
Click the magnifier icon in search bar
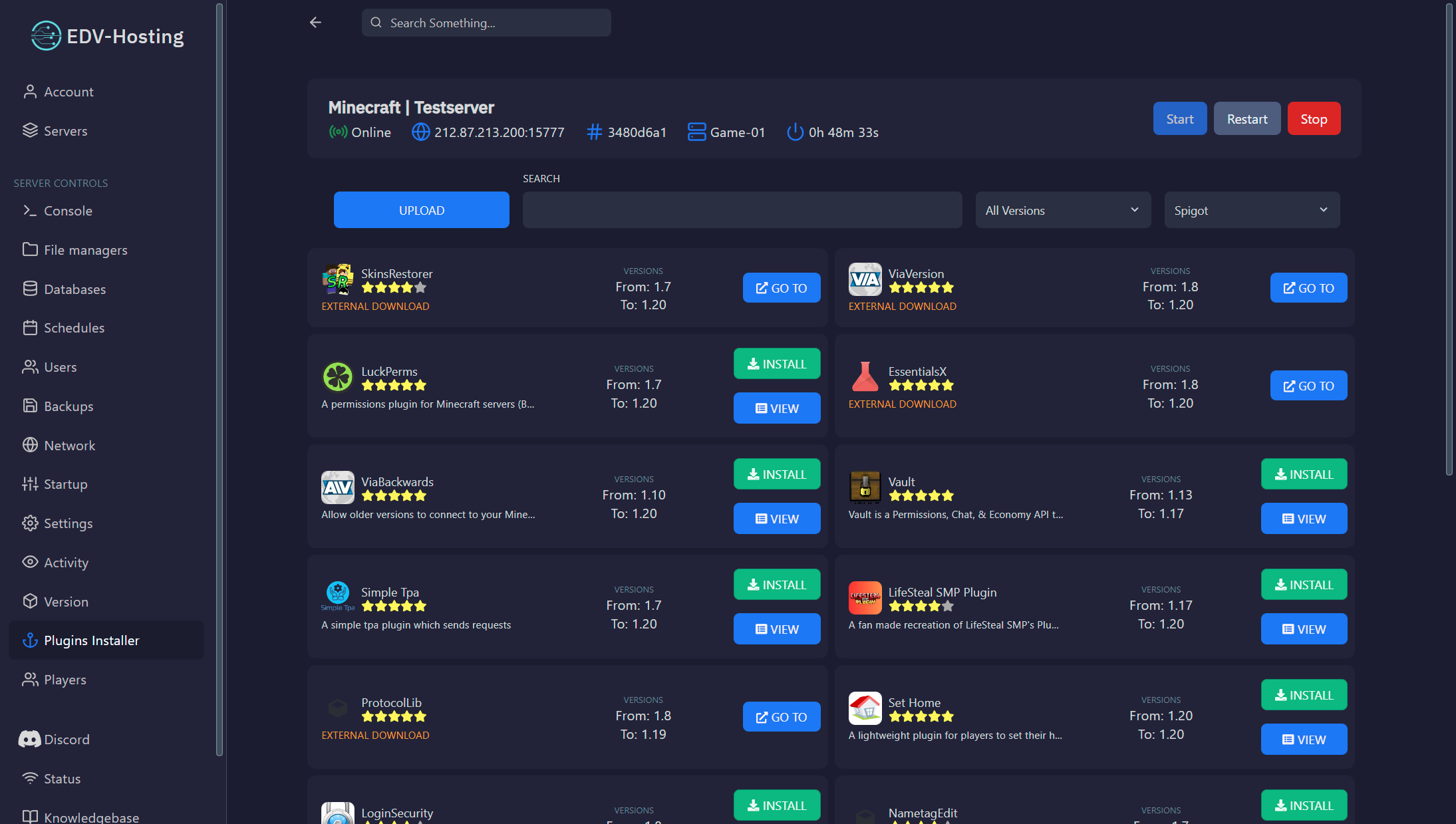tap(376, 23)
